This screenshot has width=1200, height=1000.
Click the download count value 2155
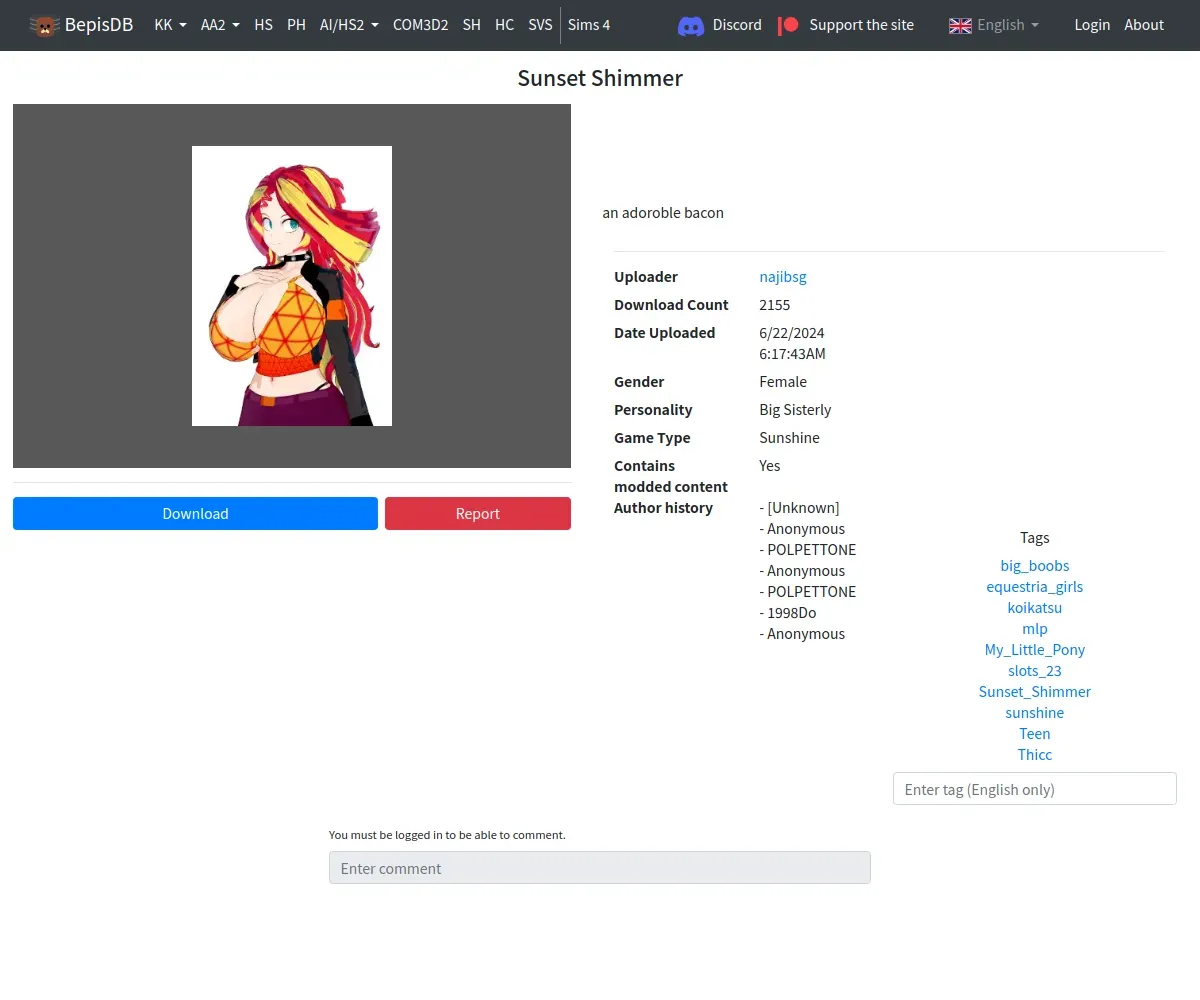click(775, 305)
